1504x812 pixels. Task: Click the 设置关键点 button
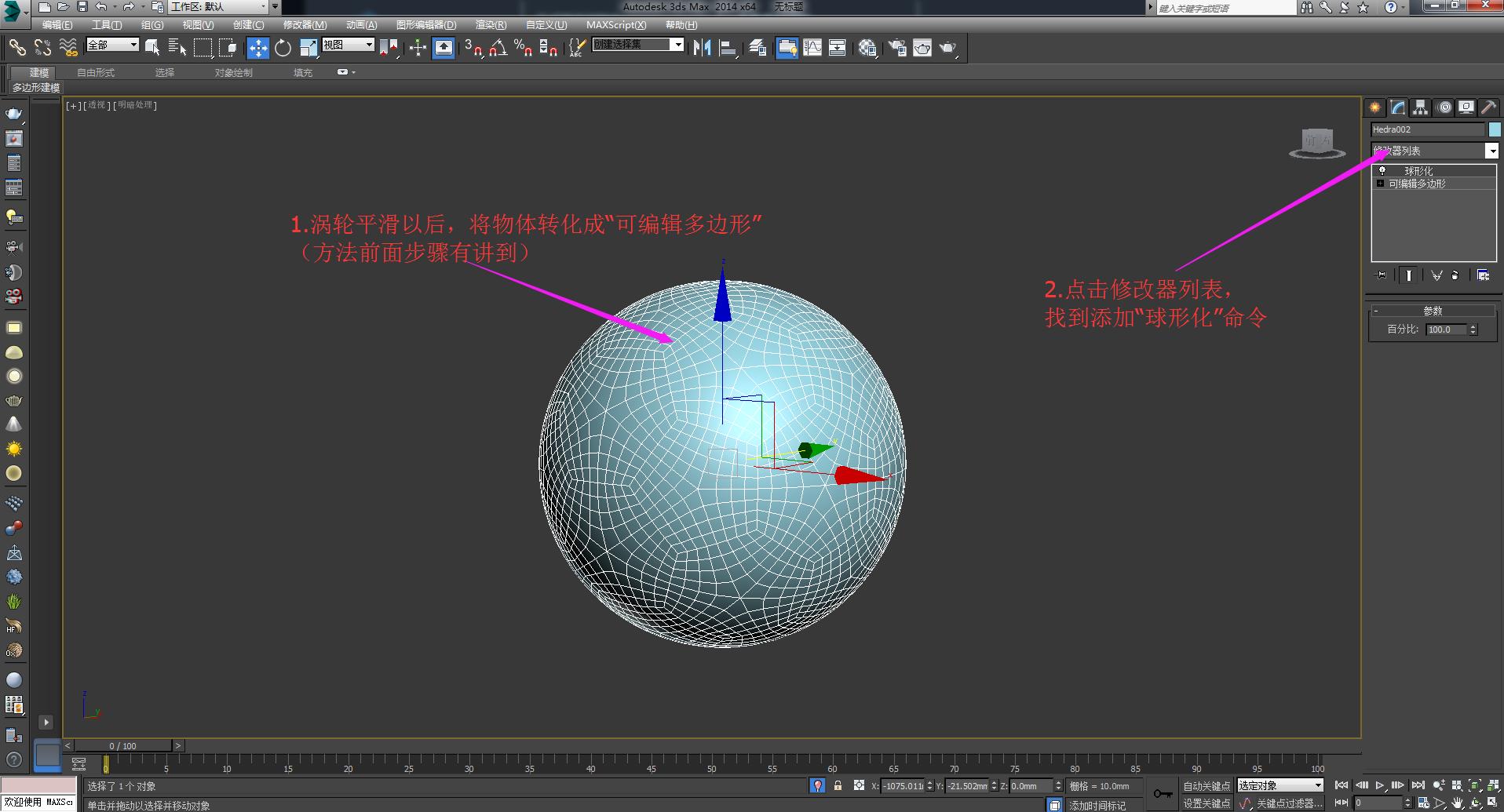coord(1206,803)
